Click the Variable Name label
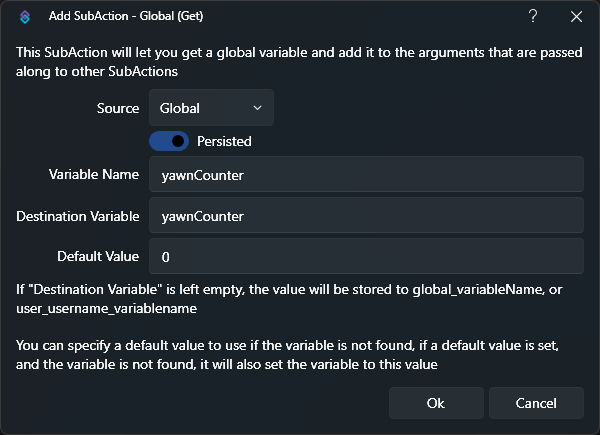Image resolution: width=600 pixels, height=435 pixels. pos(94,174)
